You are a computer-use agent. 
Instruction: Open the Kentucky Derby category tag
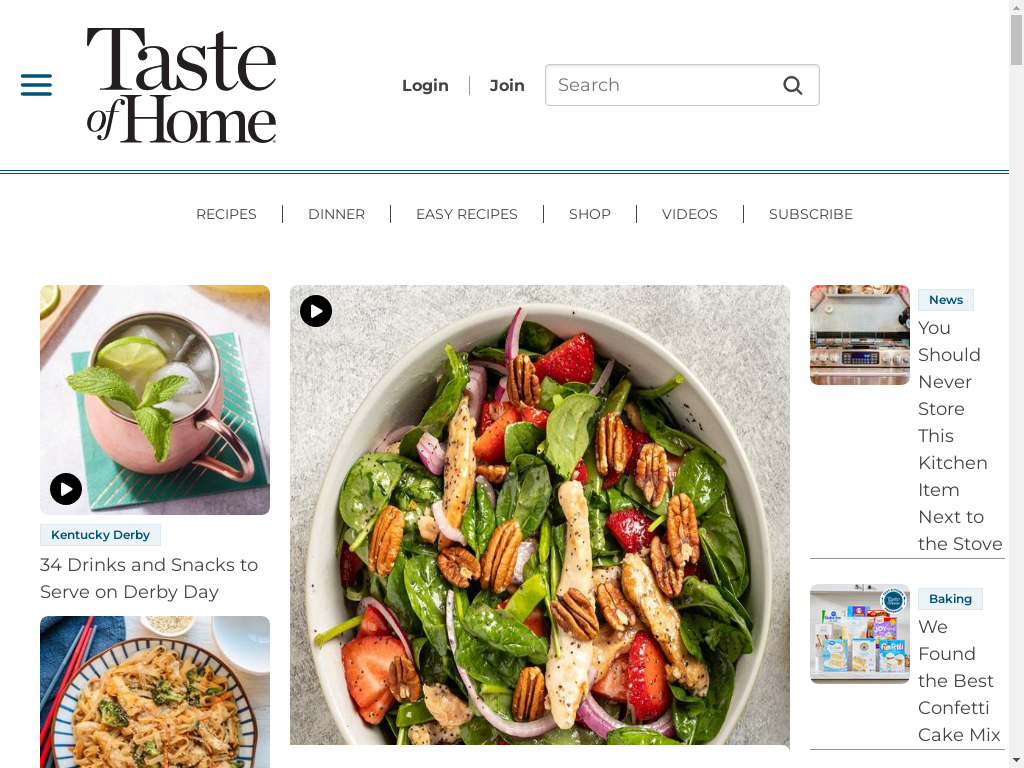tap(101, 535)
